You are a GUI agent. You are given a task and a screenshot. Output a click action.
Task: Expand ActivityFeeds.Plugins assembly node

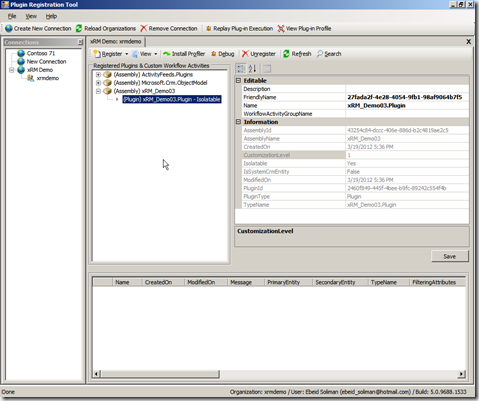[x=98, y=74]
